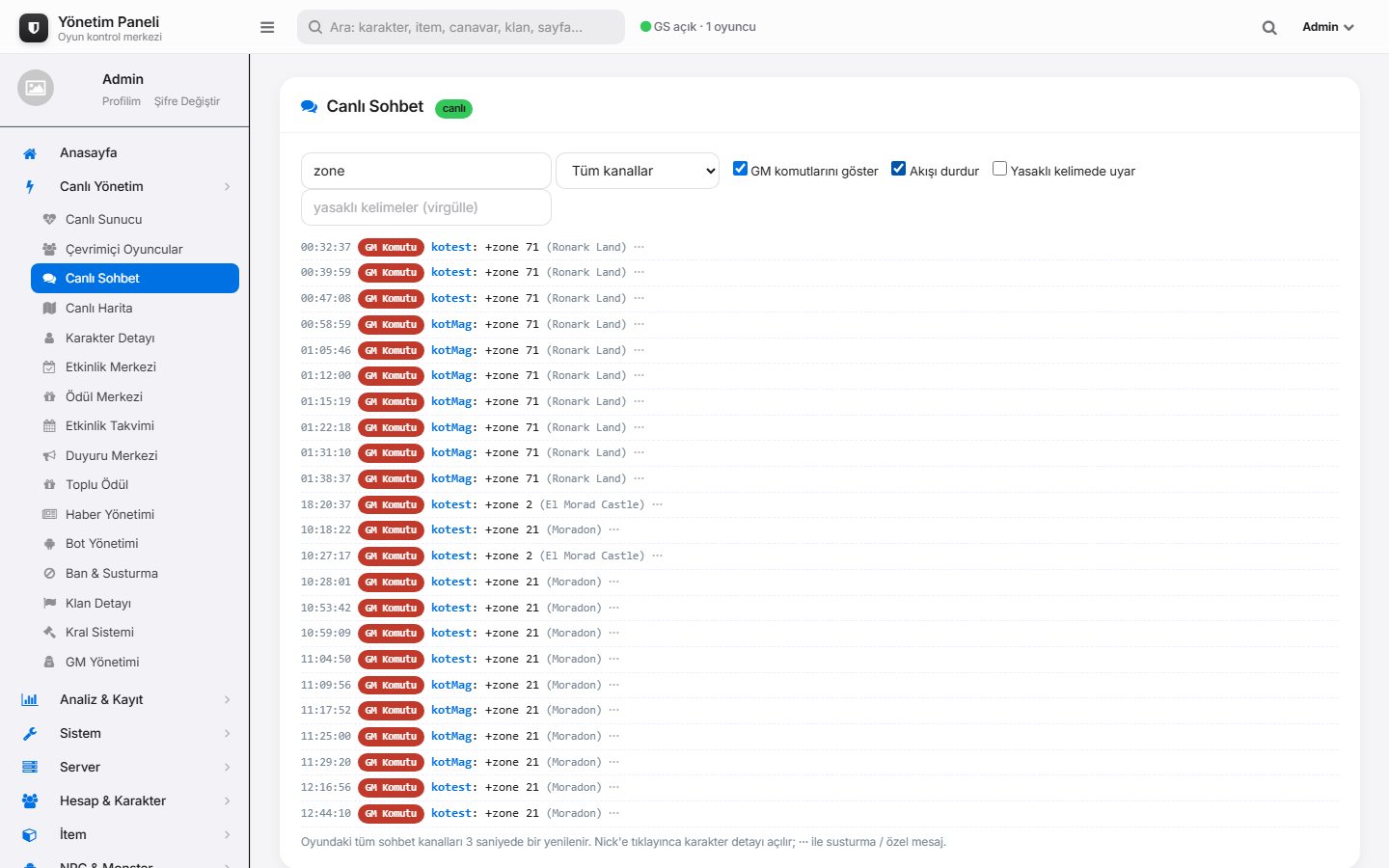1389x868 pixels.
Task: Click the Yönetim Paneli shield logo
Action: coord(34,28)
